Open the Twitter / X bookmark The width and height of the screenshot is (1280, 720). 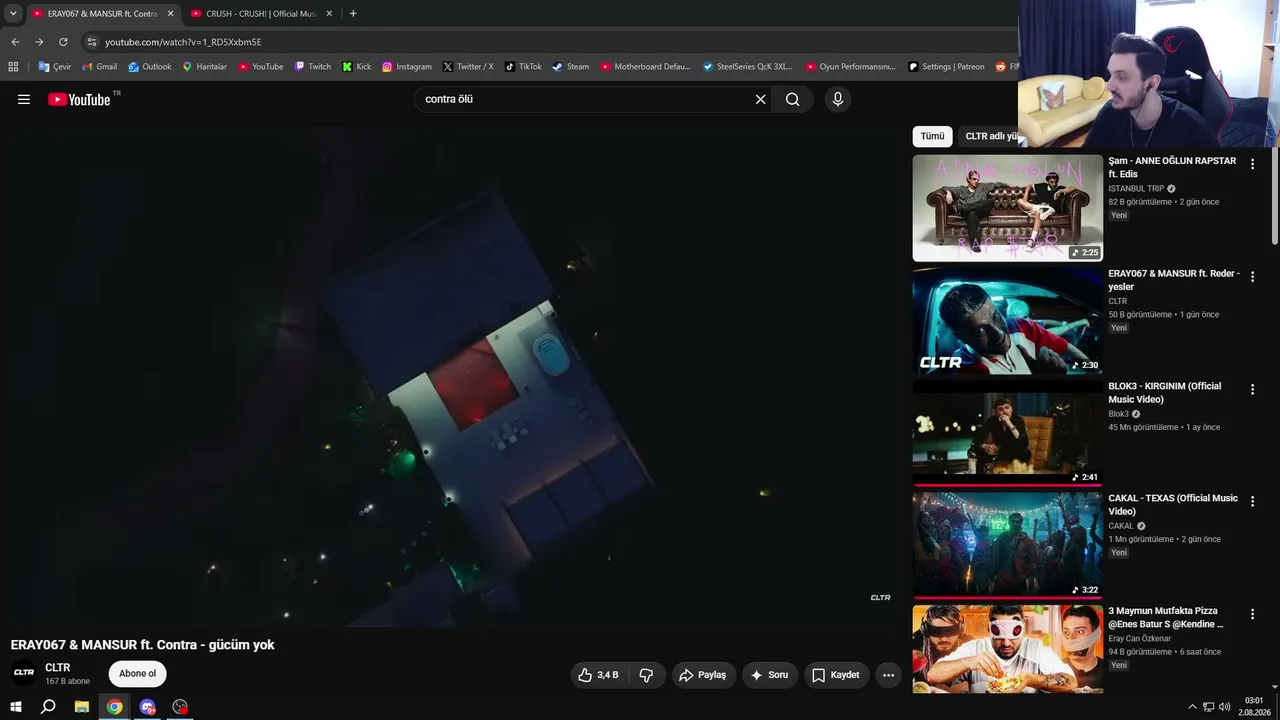468,67
